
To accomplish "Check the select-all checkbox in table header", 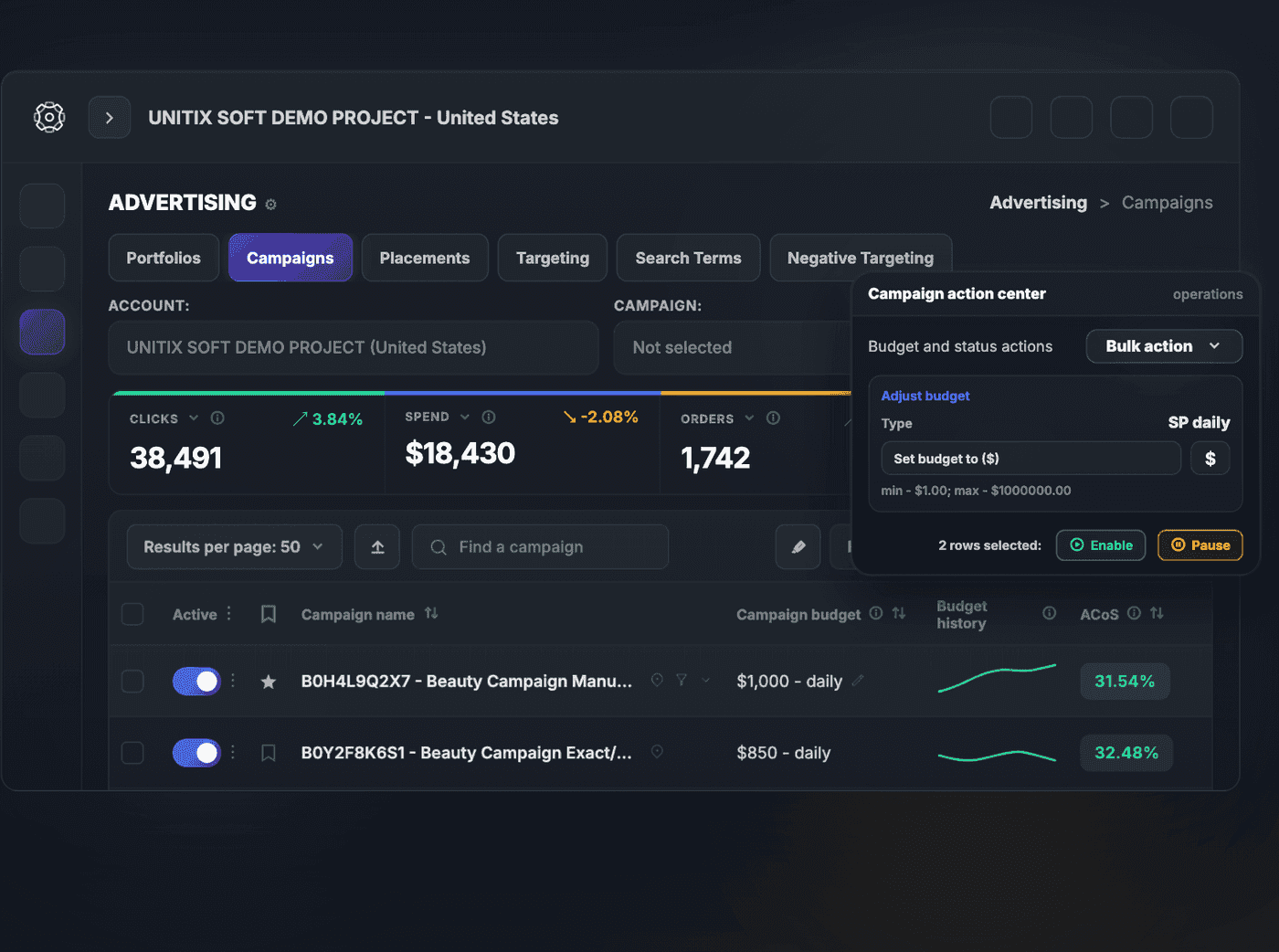I will (x=132, y=614).
